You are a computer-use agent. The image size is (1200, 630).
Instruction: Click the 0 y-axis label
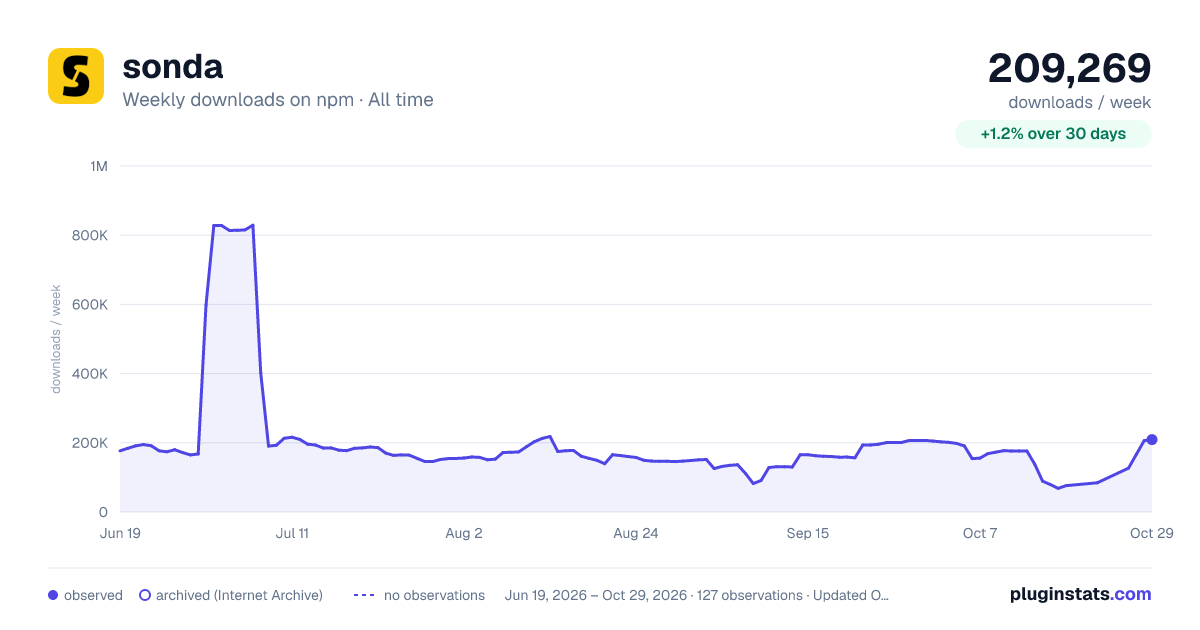pyautogui.click(x=104, y=512)
